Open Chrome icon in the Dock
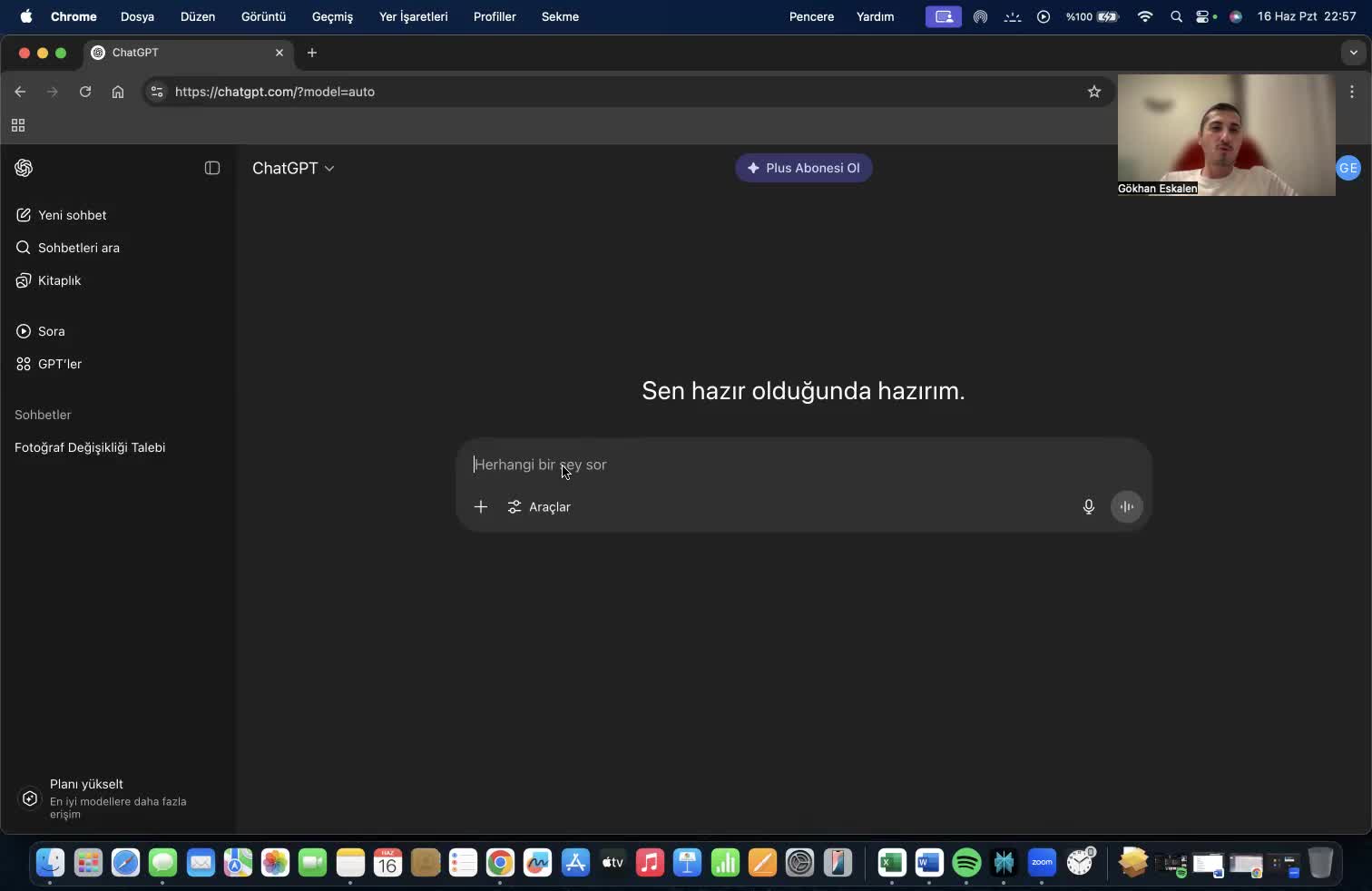This screenshot has width=1372, height=891. [x=500, y=862]
